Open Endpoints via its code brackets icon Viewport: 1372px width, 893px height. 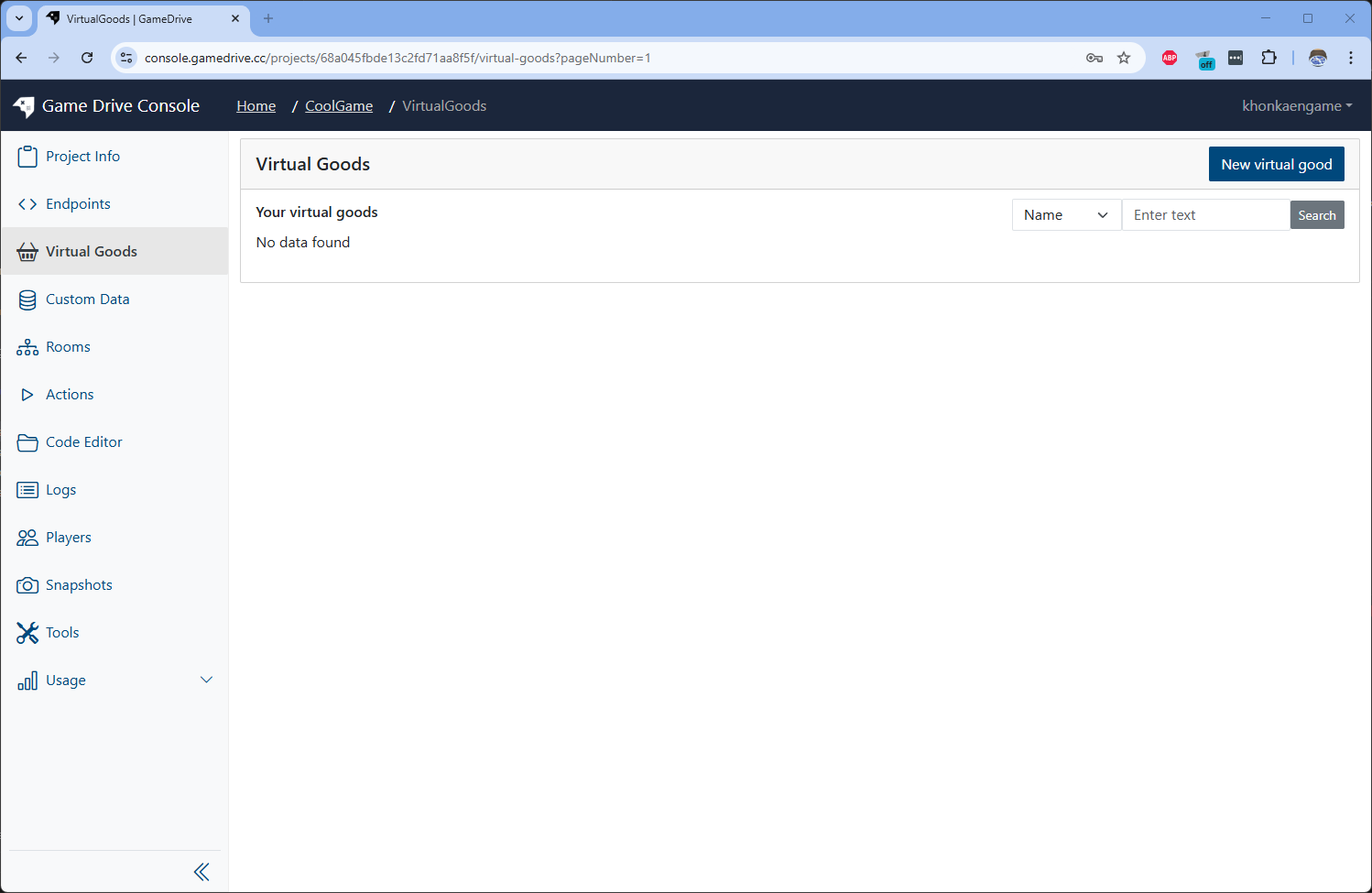point(27,204)
